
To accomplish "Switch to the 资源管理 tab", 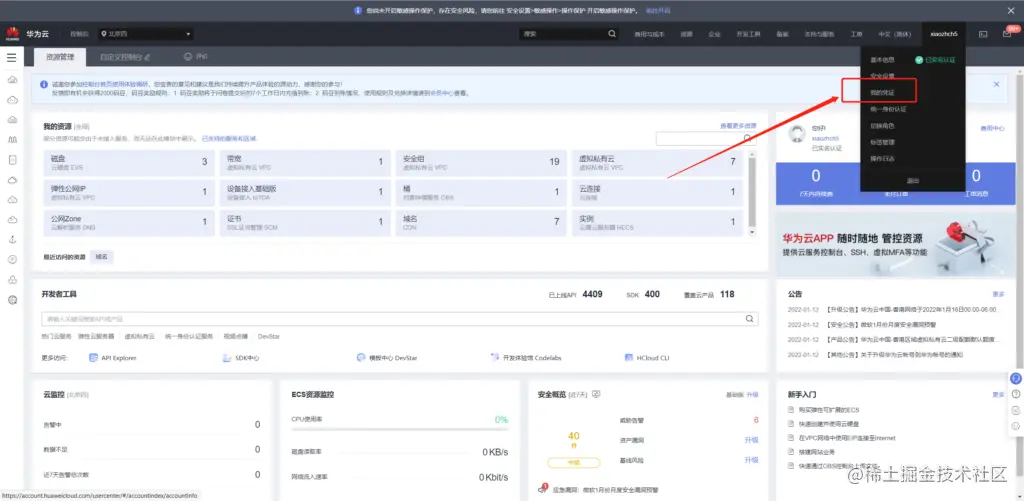I will click(x=60, y=57).
